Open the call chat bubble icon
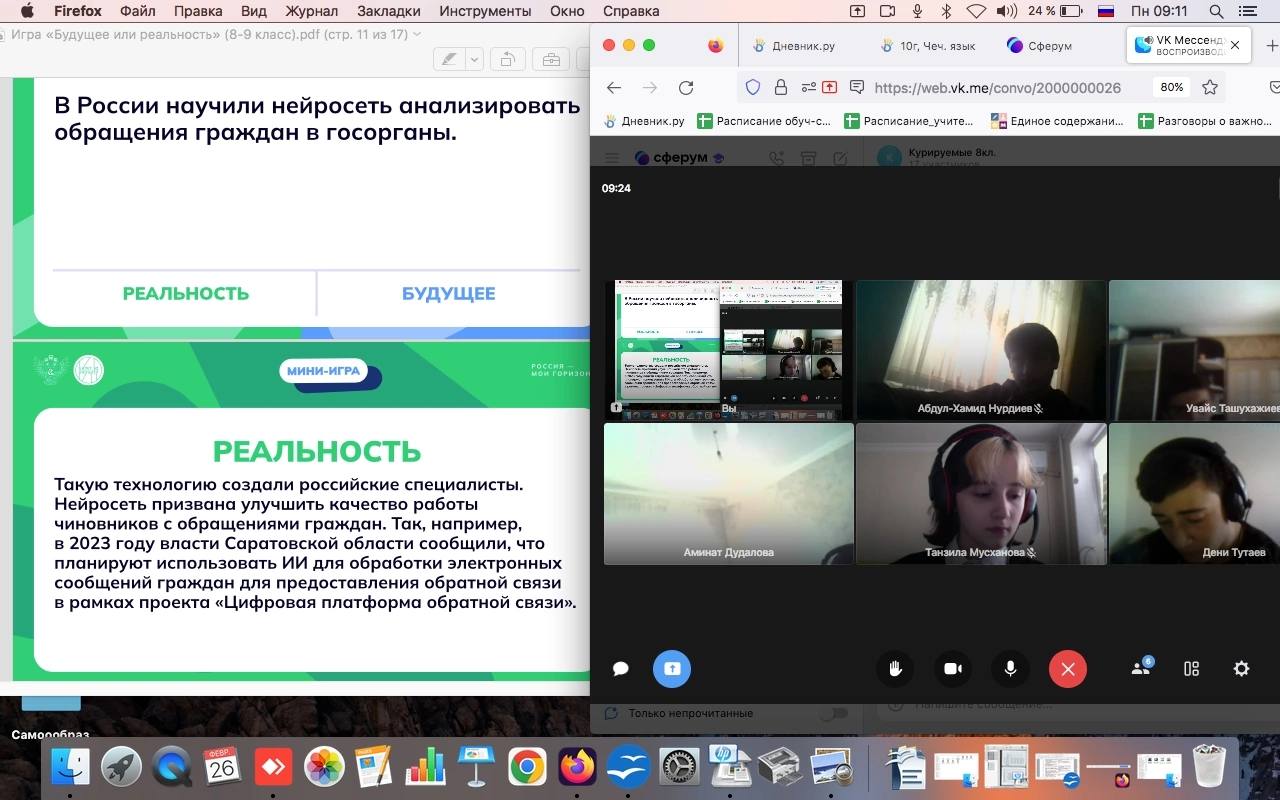Image resolution: width=1280 pixels, height=800 pixels. (x=620, y=669)
